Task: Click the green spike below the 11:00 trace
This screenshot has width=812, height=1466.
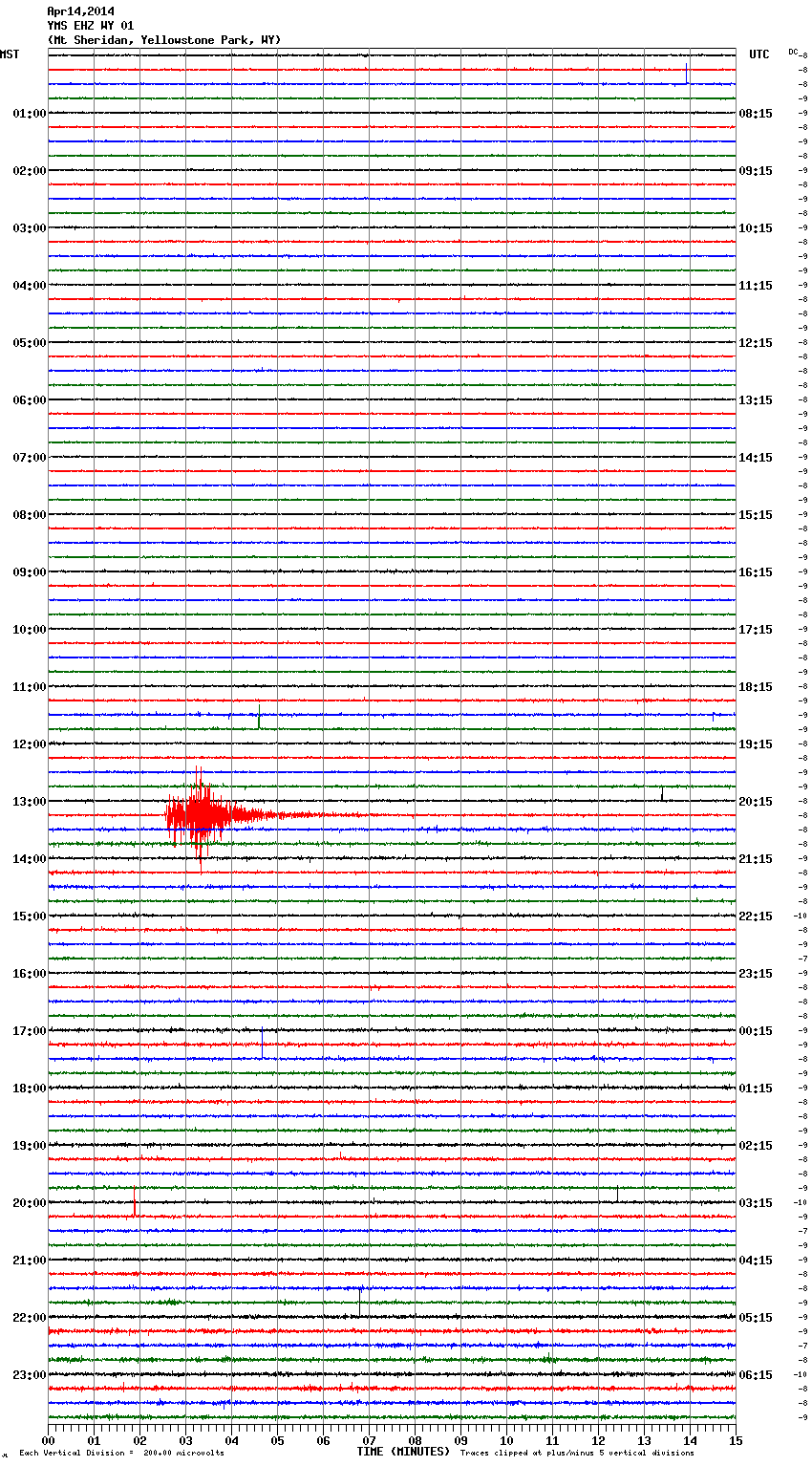Action: coord(259,717)
